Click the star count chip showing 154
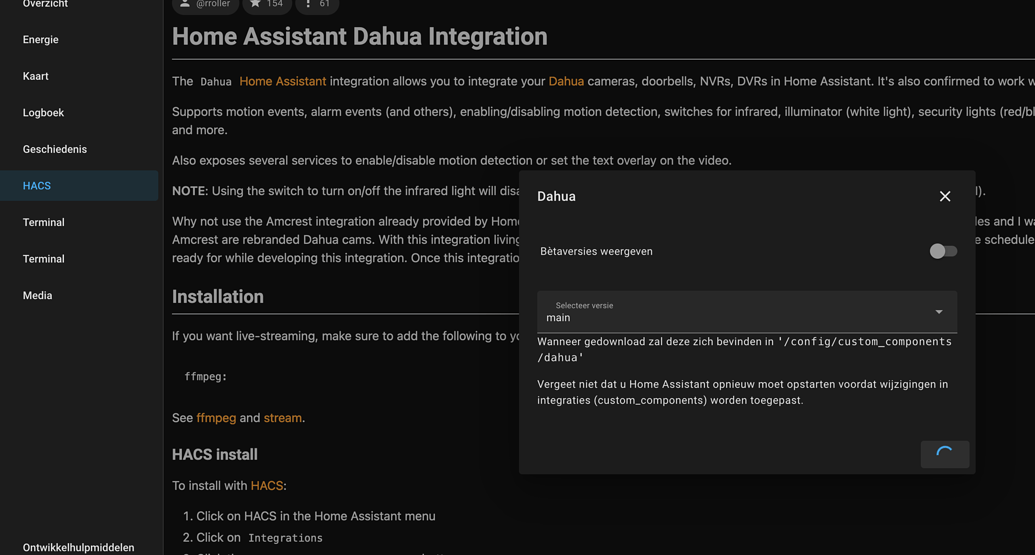1035x555 pixels. pos(267,5)
